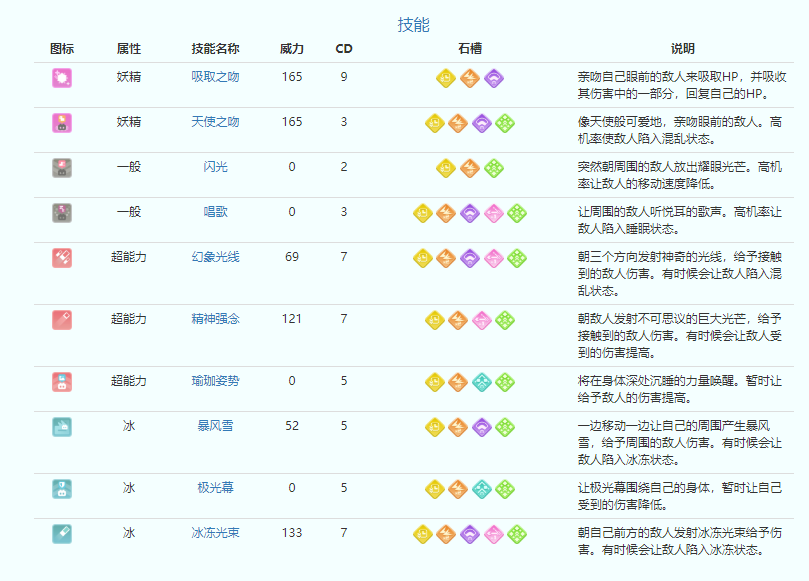Open the 精神强念 skill link
Screen dimensions: 809x581
pyautogui.click(x=215, y=319)
